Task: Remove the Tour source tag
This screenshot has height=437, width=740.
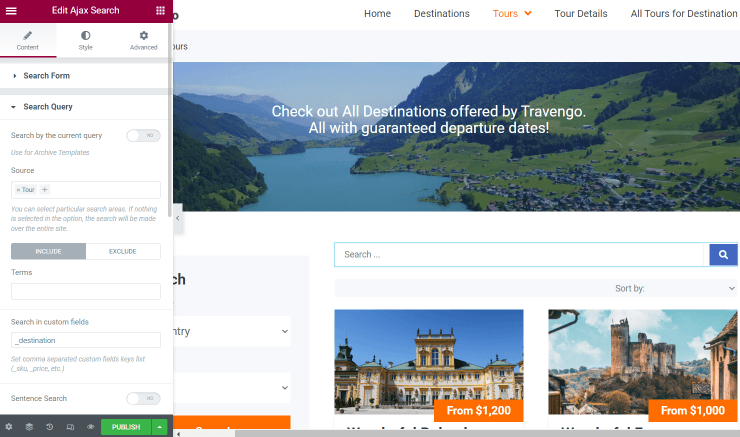Action: pos(18,190)
